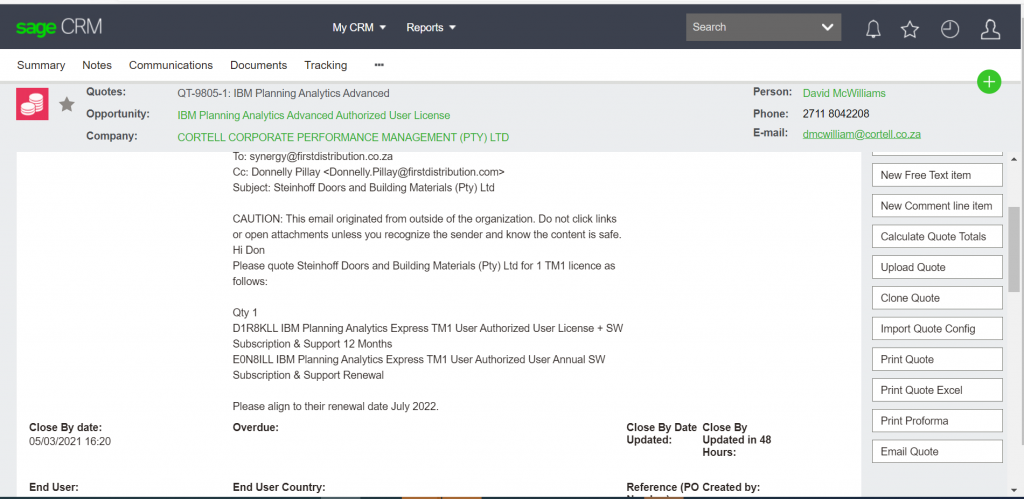The width and height of the screenshot is (1024, 499).
Task: Open the notifications bell icon
Action: click(x=873, y=29)
